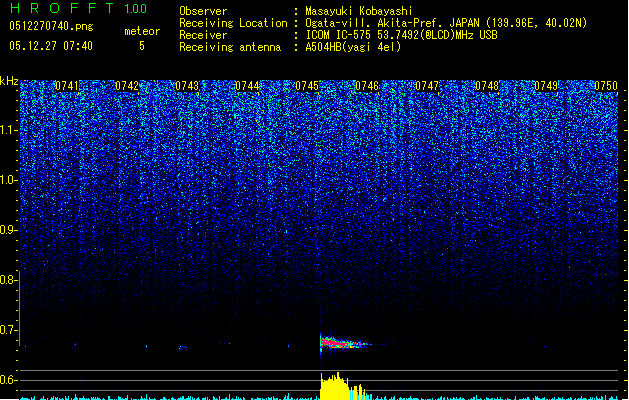Click the meteor count label

point(142,31)
